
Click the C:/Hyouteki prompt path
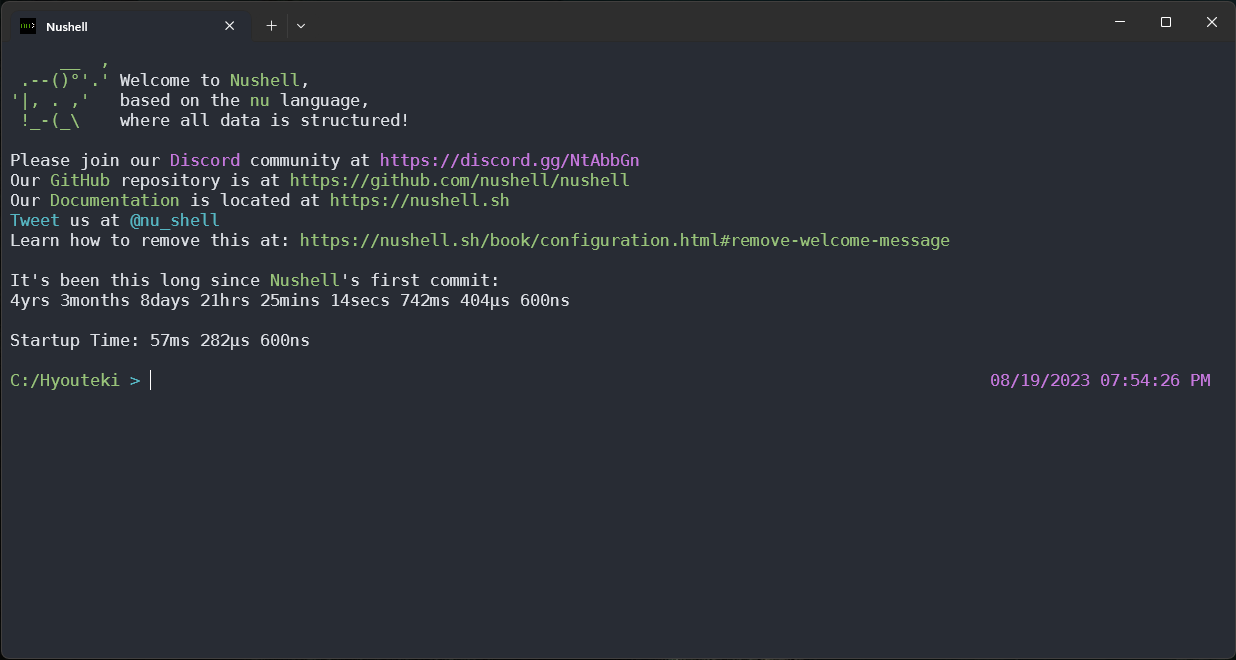point(66,380)
